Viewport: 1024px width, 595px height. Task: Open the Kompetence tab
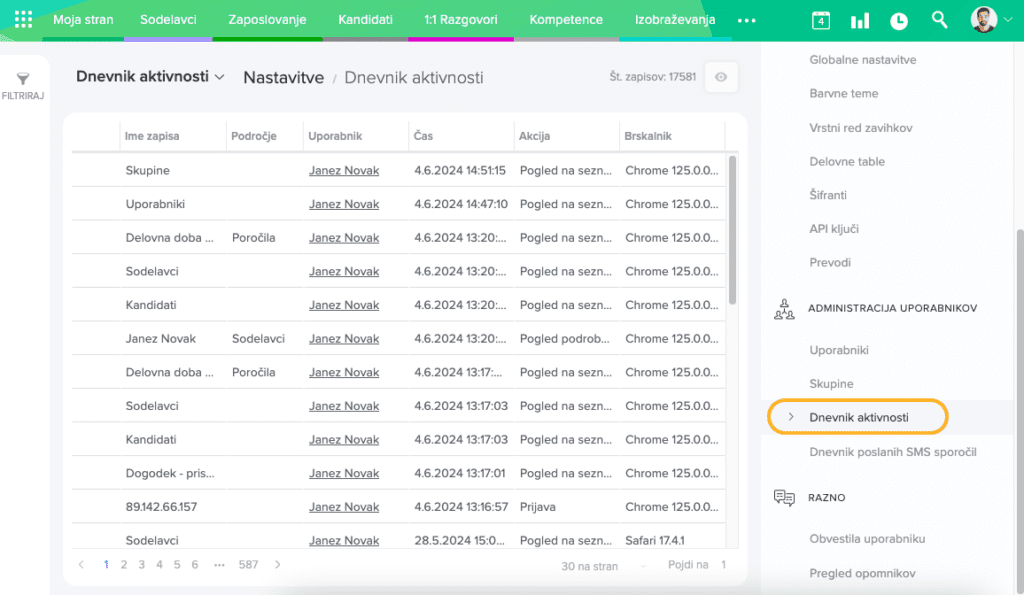[x=566, y=20]
